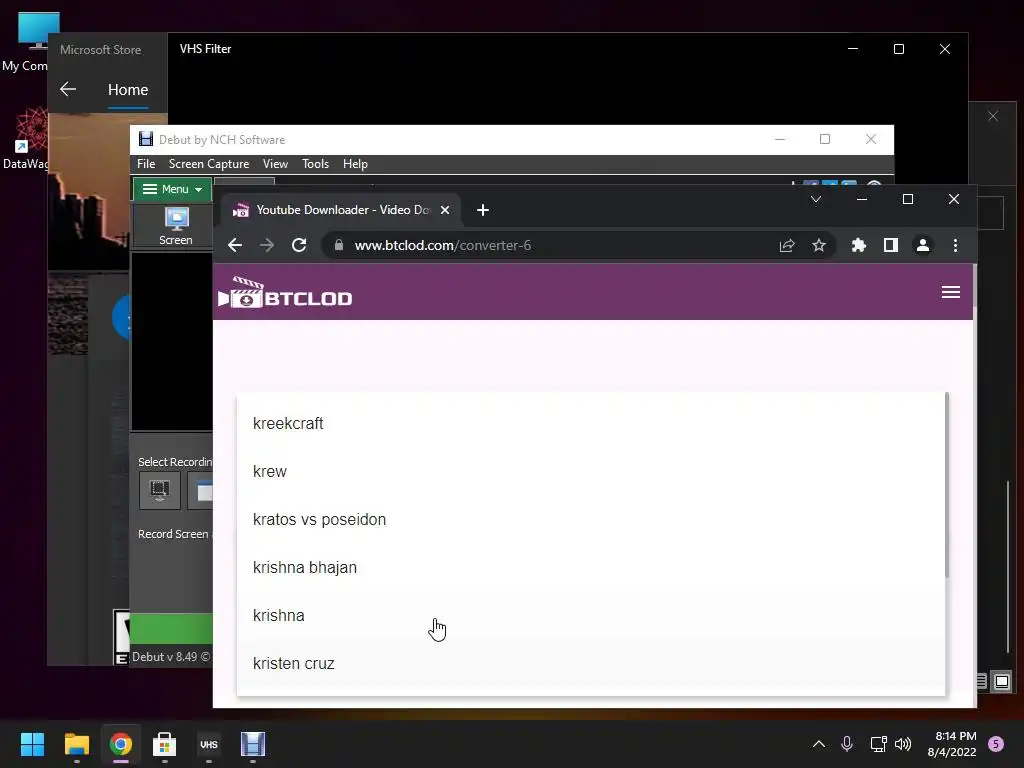1024x768 pixels.
Task: Switch to Chrome in taskbar
Action: click(x=120, y=744)
